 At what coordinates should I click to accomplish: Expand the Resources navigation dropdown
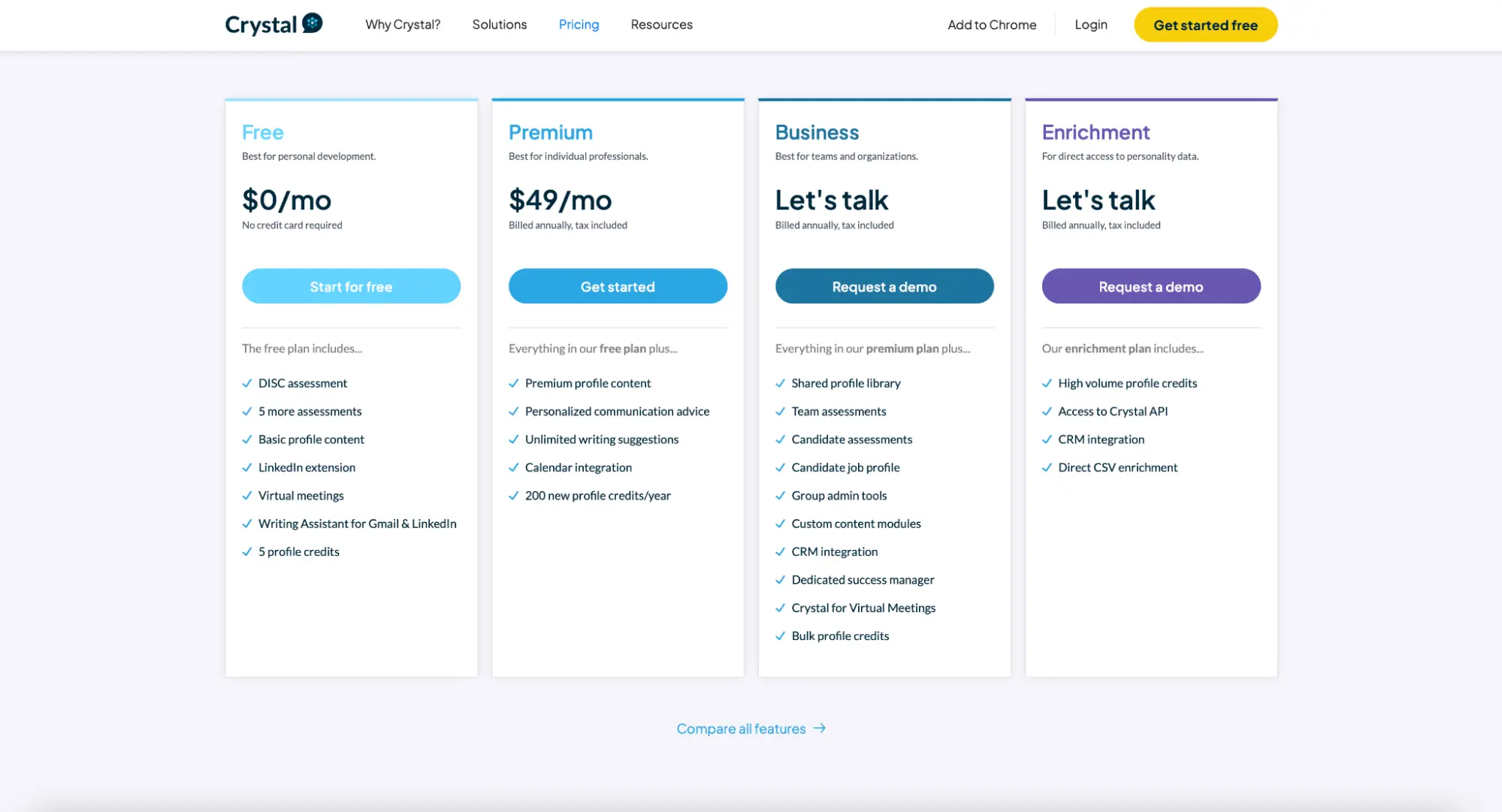(661, 24)
